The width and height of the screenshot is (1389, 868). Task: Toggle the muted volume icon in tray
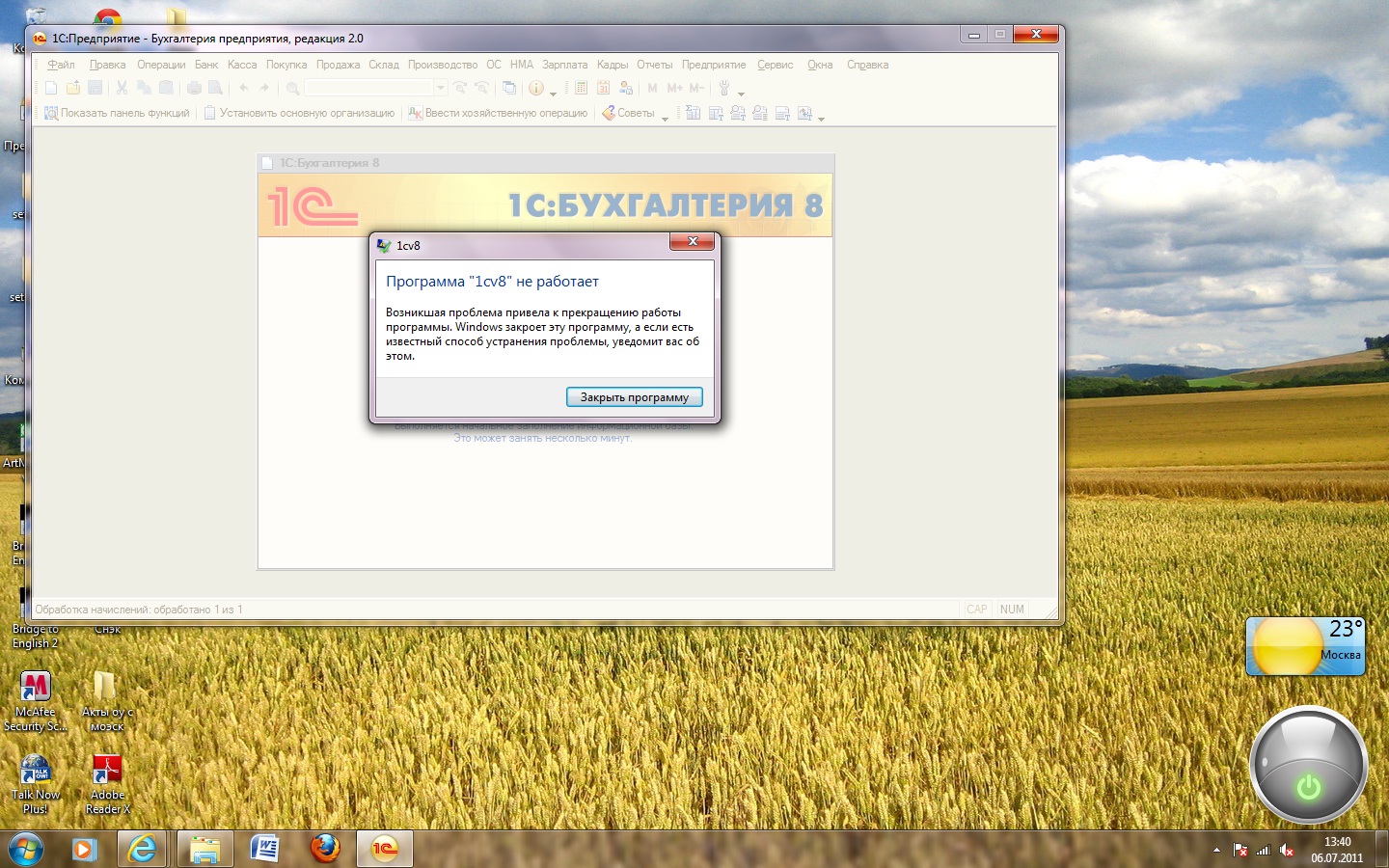pyautogui.click(x=1286, y=851)
